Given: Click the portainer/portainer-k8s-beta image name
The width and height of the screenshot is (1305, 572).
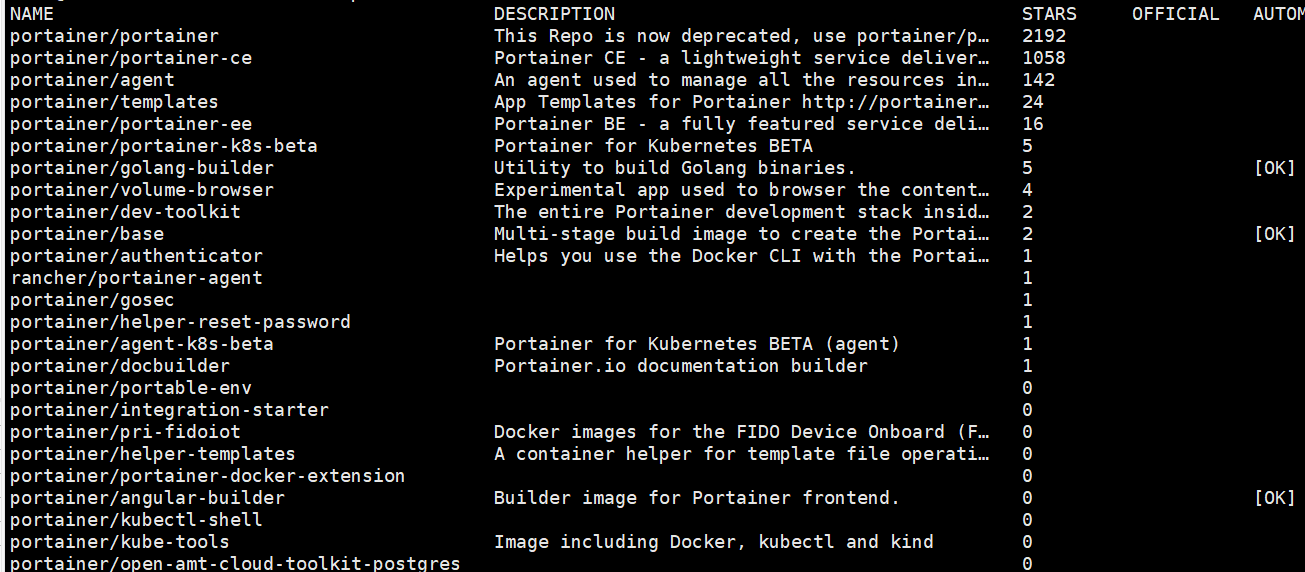Looking at the screenshot, I should [164, 146].
